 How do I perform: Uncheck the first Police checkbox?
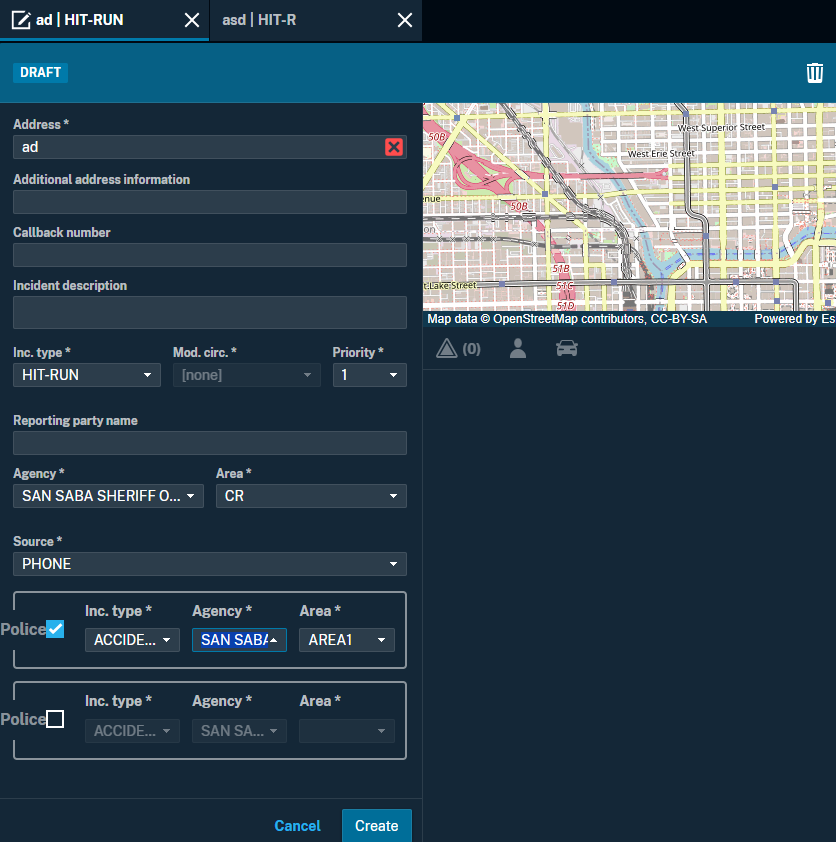pyautogui.click(x=55, y=629)
